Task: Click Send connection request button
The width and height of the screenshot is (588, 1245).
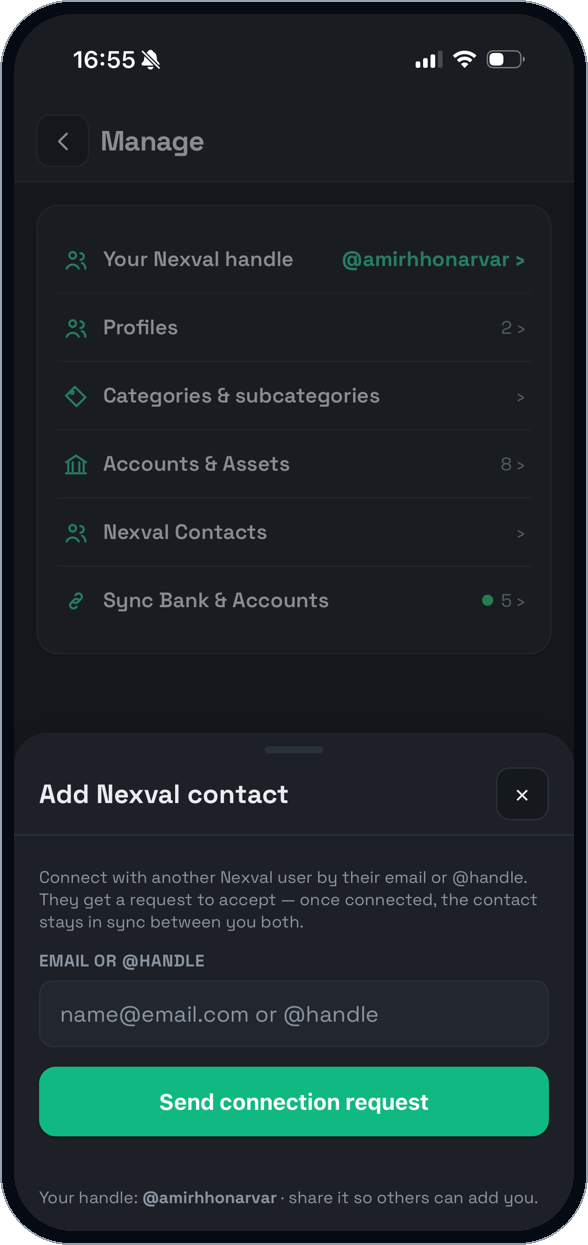Action: coord(294,1102)
